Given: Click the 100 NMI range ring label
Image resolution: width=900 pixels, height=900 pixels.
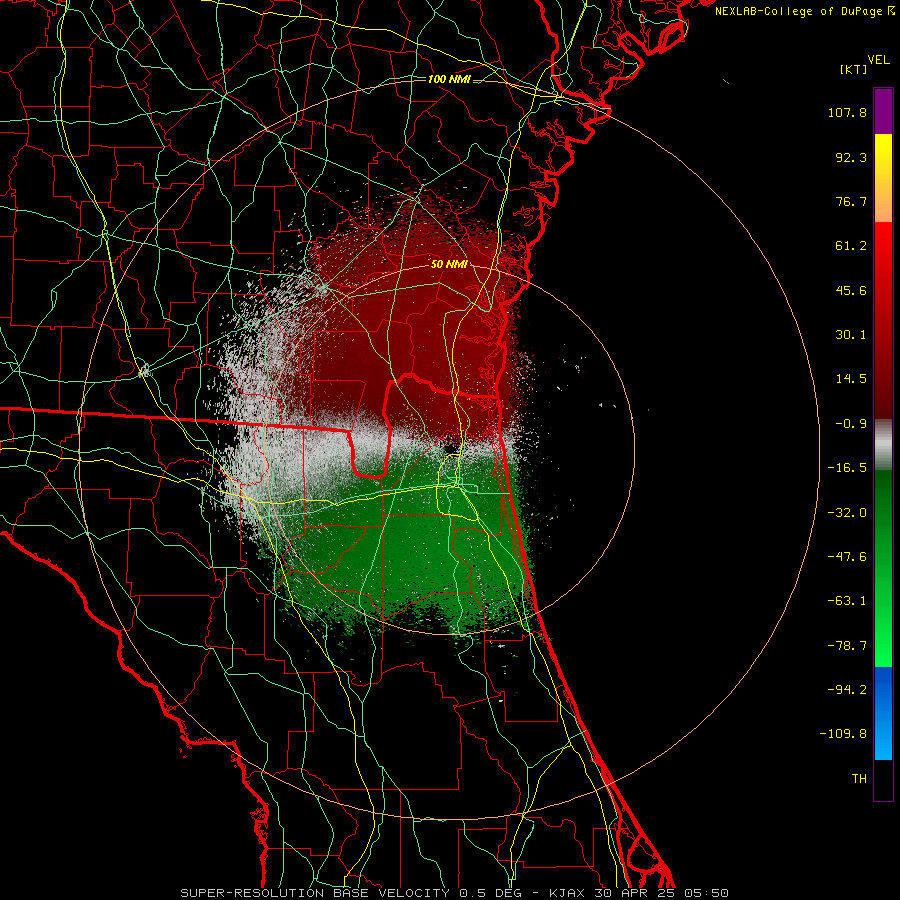Looking at the screenshot, I should pos(449,79).
